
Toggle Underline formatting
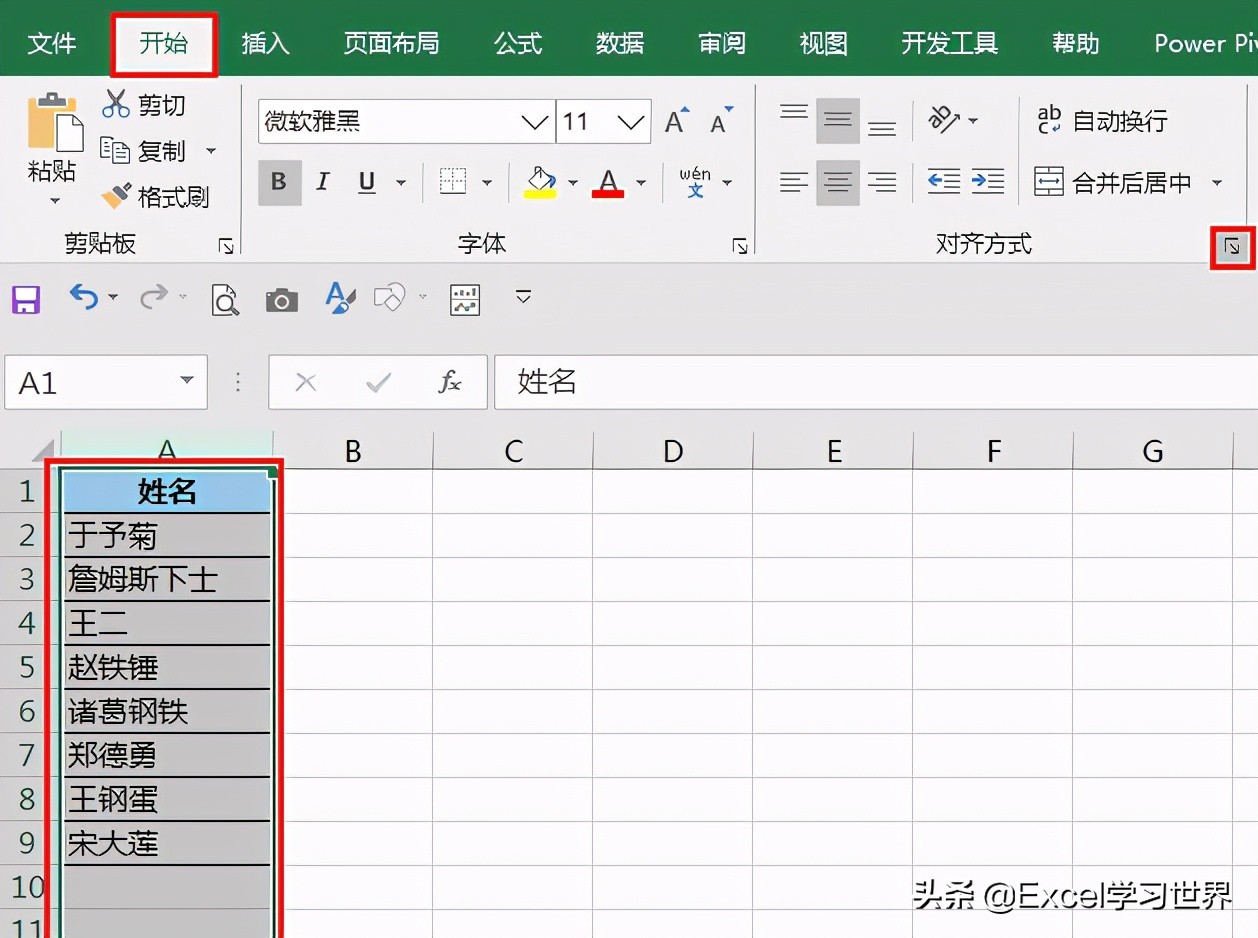tap(367, 182)
